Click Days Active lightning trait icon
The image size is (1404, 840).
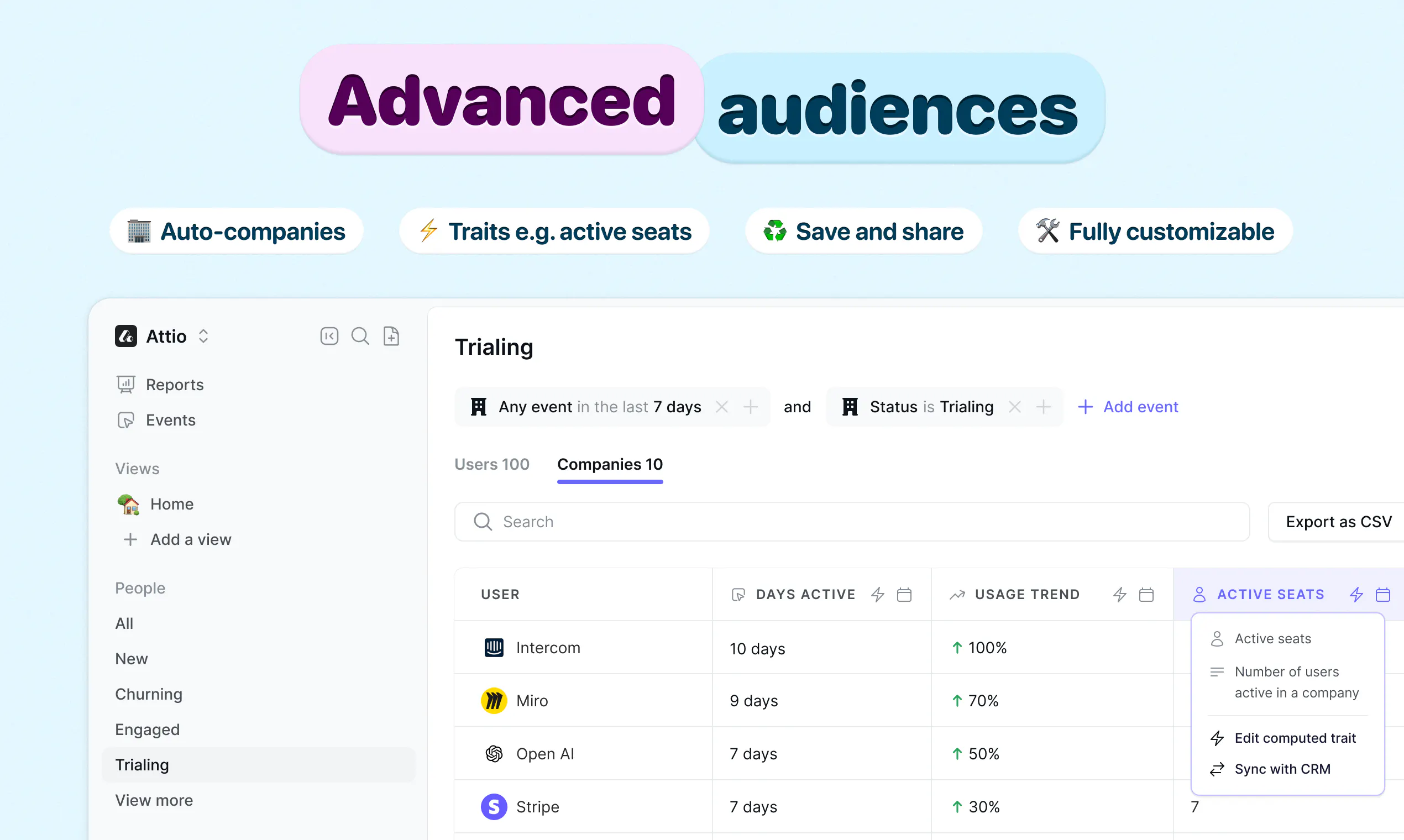878,594
